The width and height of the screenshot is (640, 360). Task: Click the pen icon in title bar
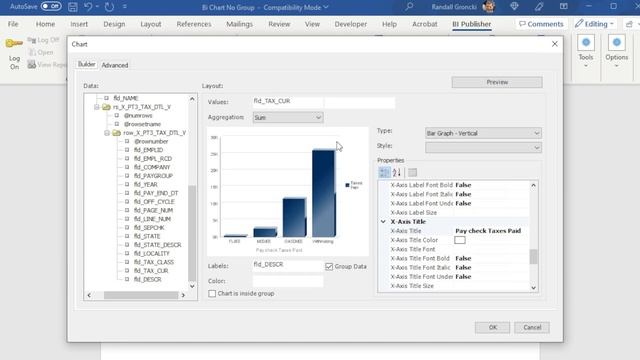pos(539,7)
